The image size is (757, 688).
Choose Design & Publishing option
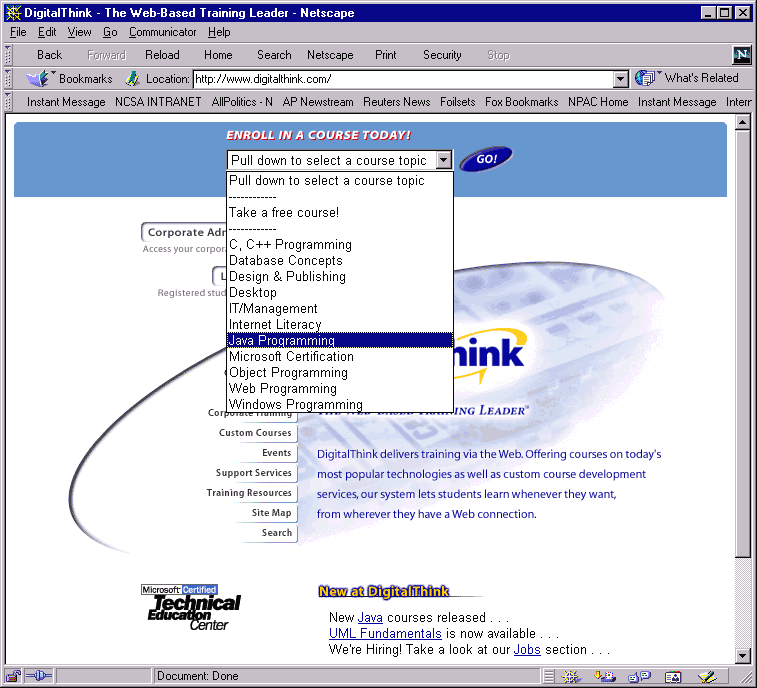tap(340, 276)
